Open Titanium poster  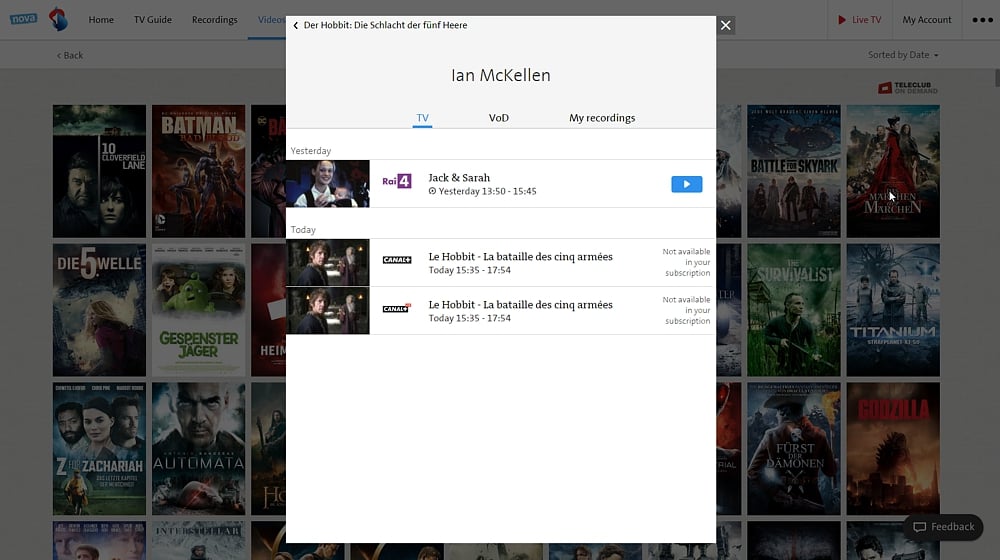(x=893, y=310)
